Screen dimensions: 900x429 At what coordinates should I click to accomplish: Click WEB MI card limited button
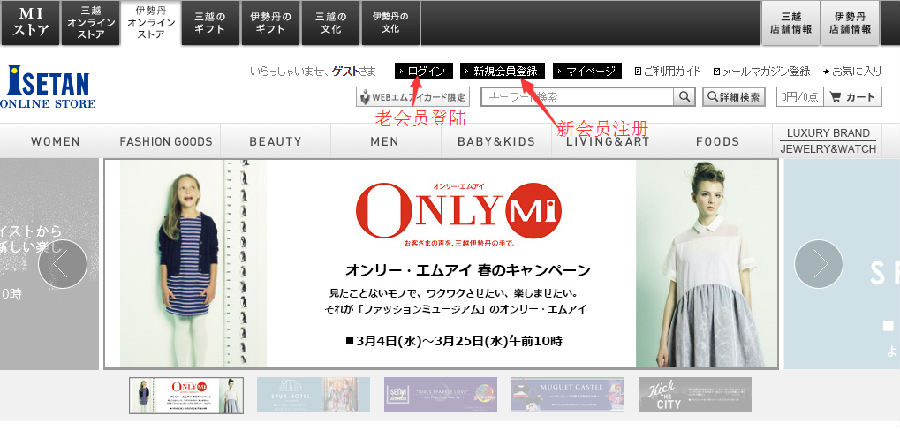[x=412, y=97]
